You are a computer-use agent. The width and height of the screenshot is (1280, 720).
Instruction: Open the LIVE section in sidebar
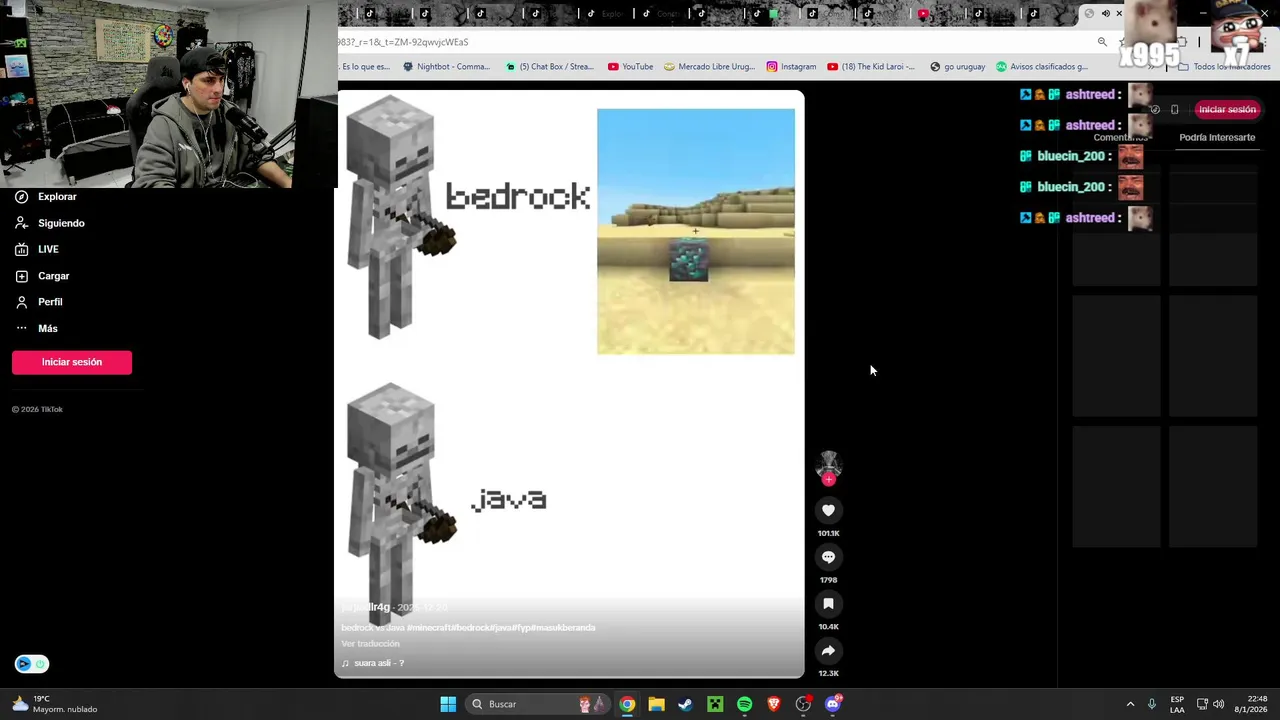click(37, 249)
